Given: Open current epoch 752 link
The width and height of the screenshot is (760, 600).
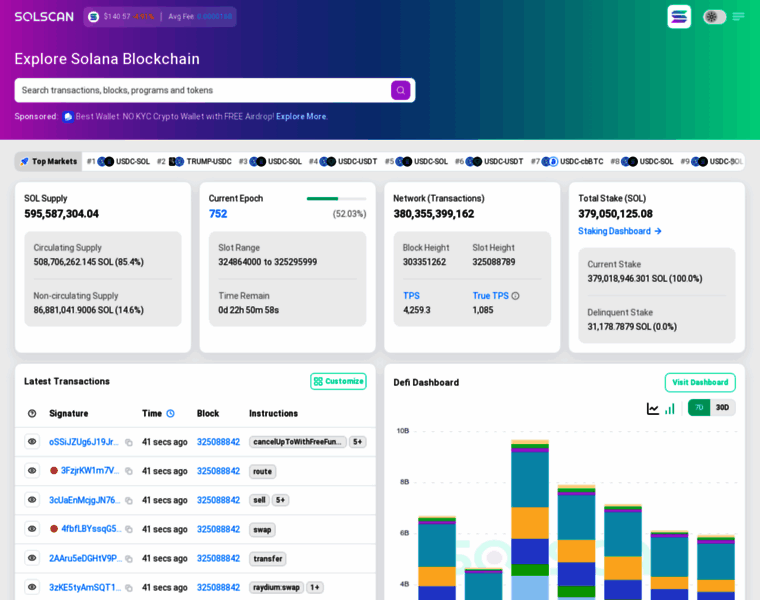Looking at the screenshot, I should 218,214.
